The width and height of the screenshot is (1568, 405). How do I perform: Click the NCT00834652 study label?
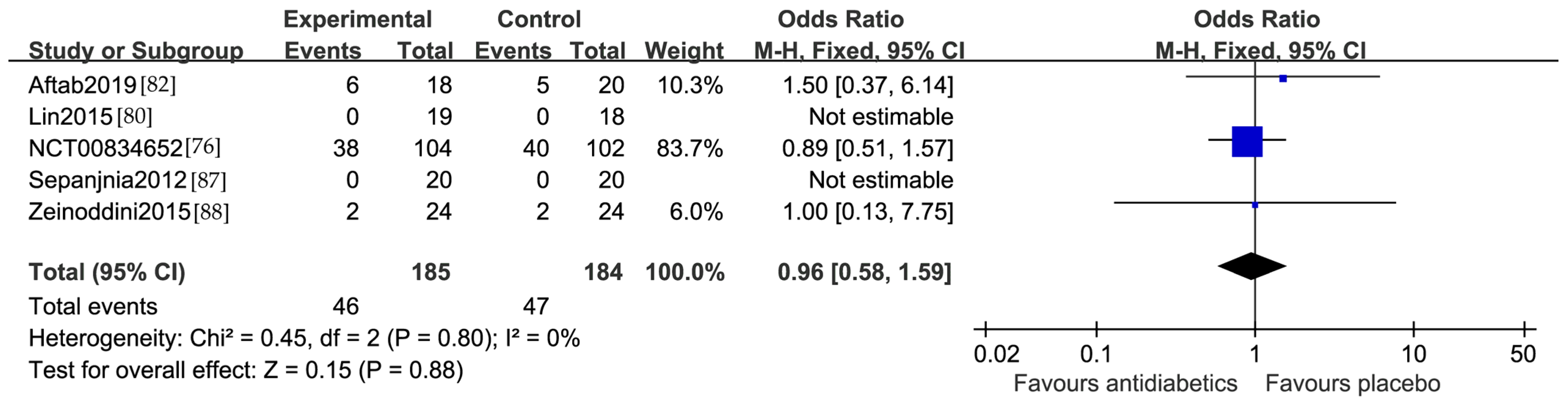coord(105,149)
